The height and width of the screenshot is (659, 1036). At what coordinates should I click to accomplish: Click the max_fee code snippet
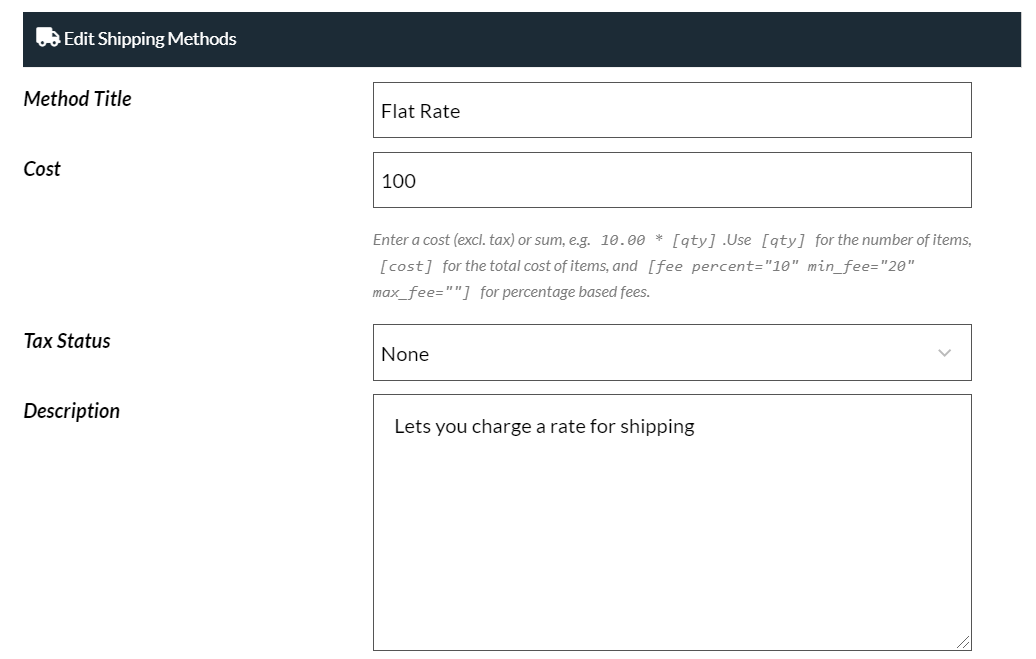click(421, 293)
